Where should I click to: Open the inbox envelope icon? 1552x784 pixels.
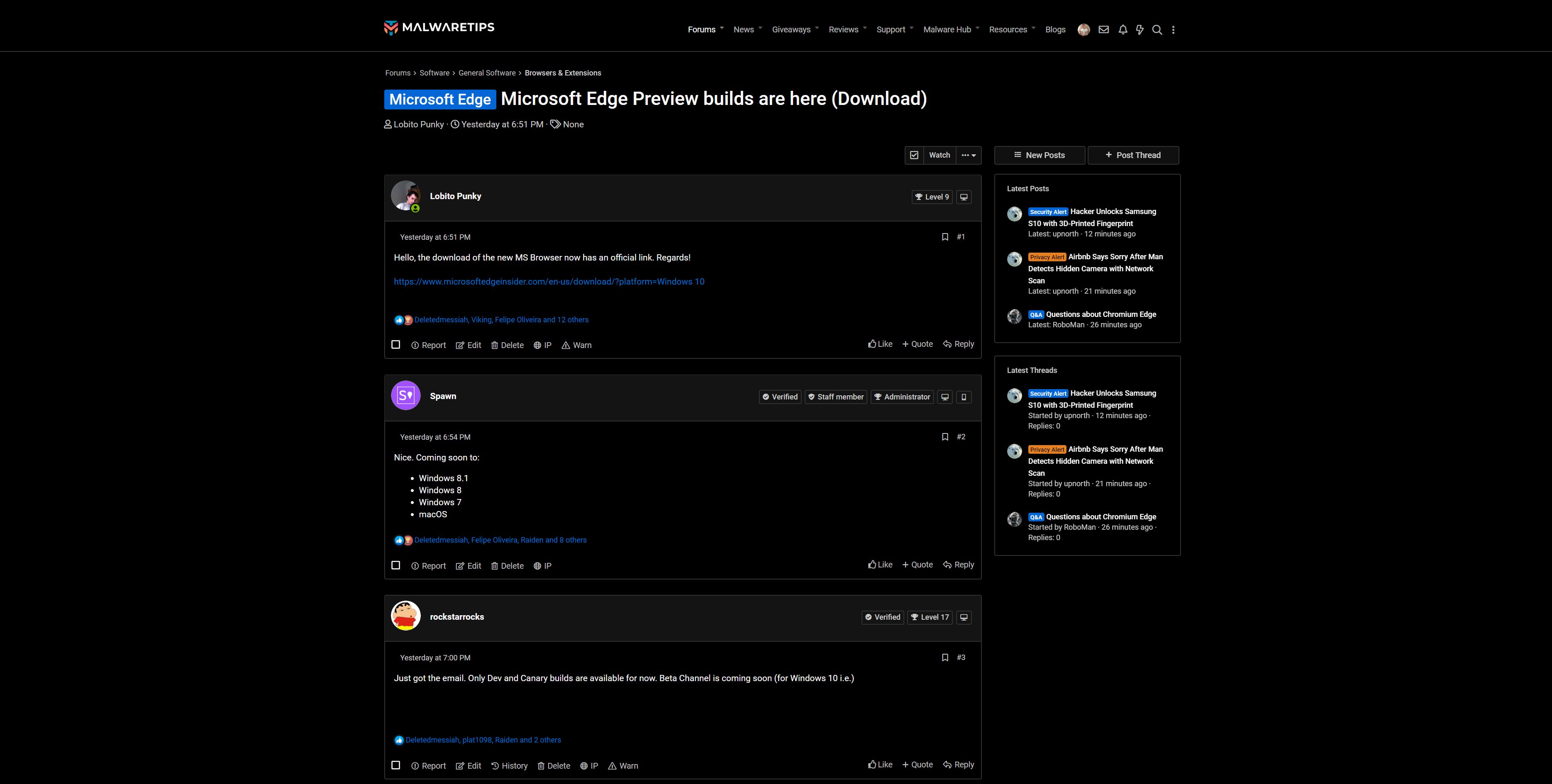click(x=1103, y=29)
